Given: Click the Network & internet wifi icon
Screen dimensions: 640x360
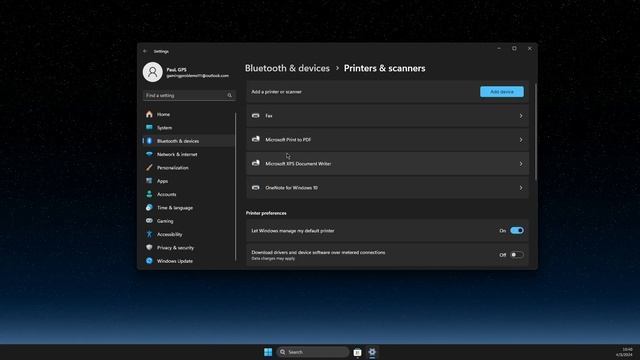Looking at the screenshot, I should click(149, 154).
